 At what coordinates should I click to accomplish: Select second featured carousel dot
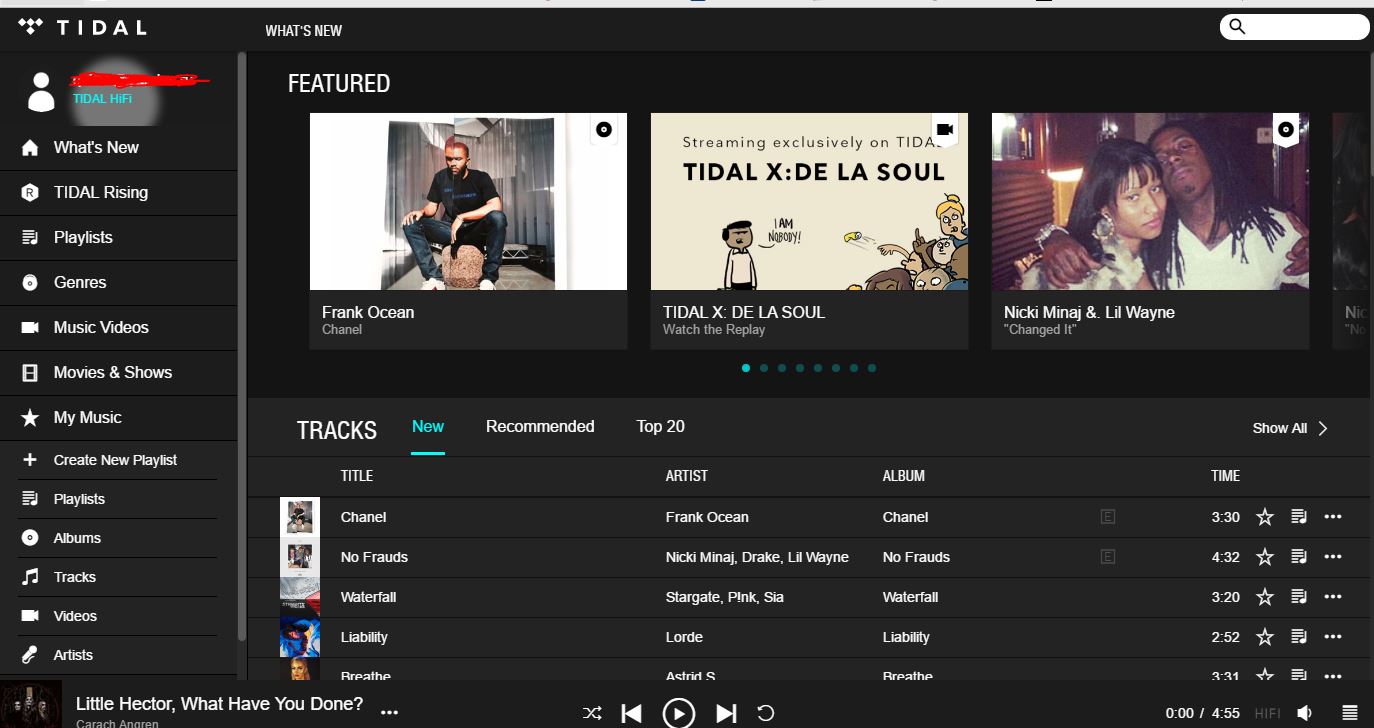tap(764, 368)
